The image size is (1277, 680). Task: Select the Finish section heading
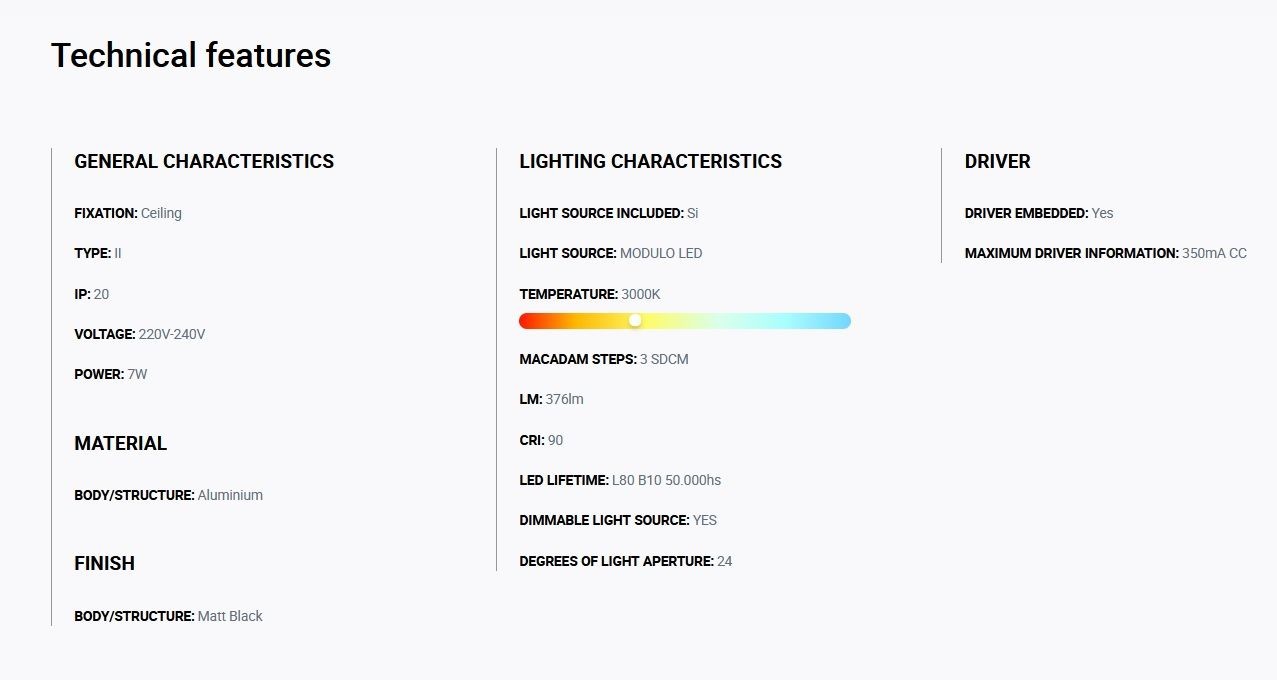104,563
